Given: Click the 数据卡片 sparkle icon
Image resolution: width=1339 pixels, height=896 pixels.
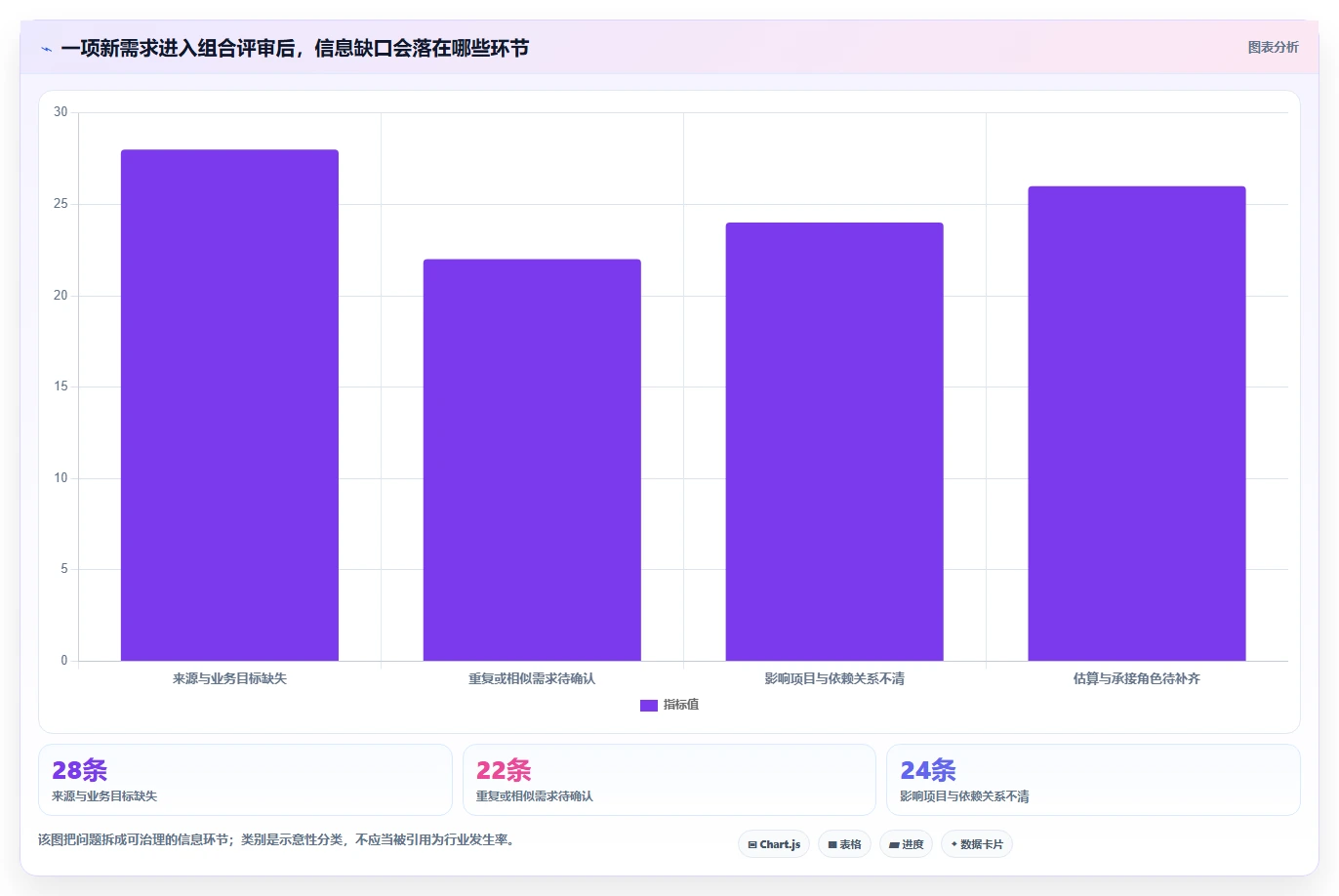Looking at the screenshot, I should 954,844.
